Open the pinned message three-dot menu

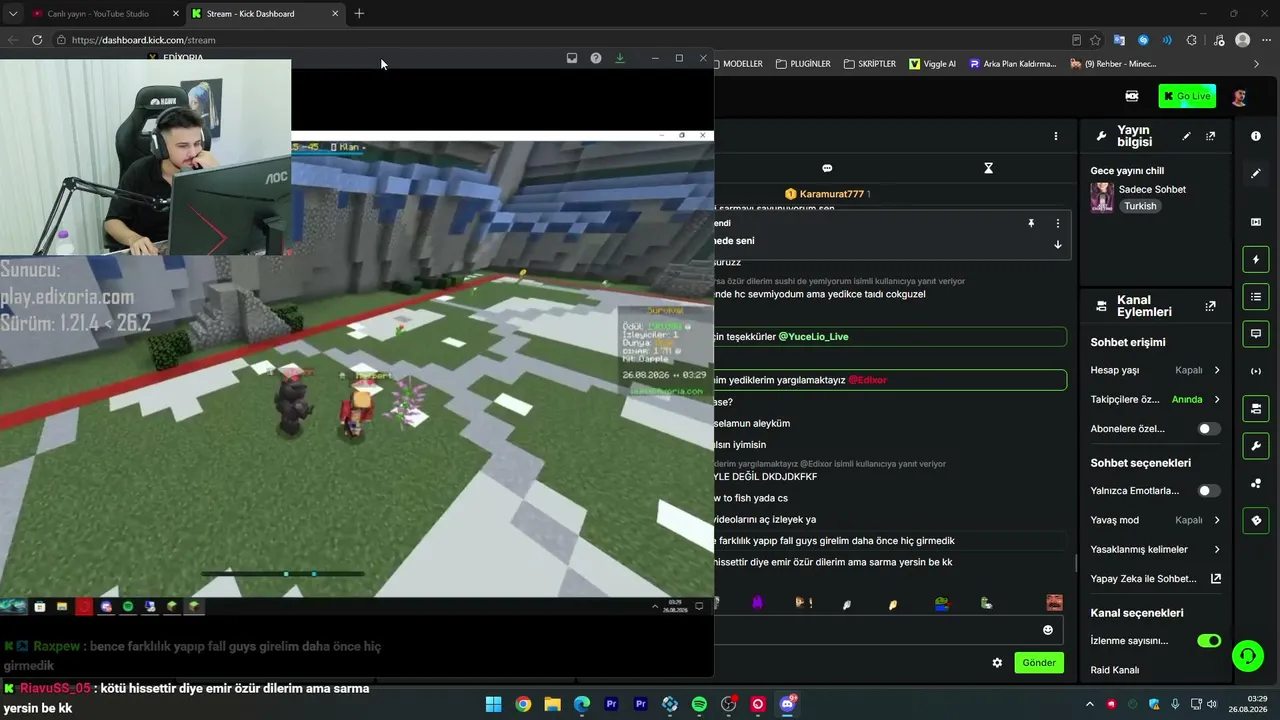click(x=1058, y=224)
